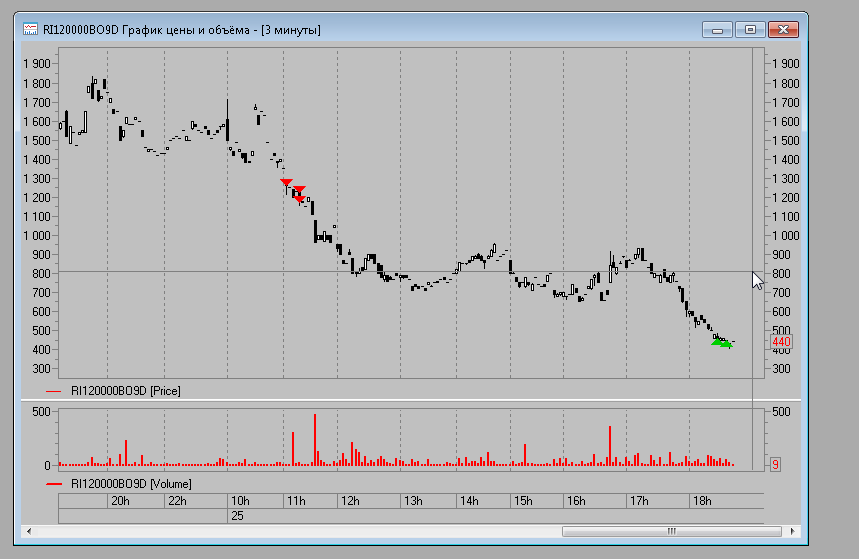The width and height of the screenshot is (859, 559).
Task: Close the RI120000BO9D chart window
Action: click(x=783, y=30)
